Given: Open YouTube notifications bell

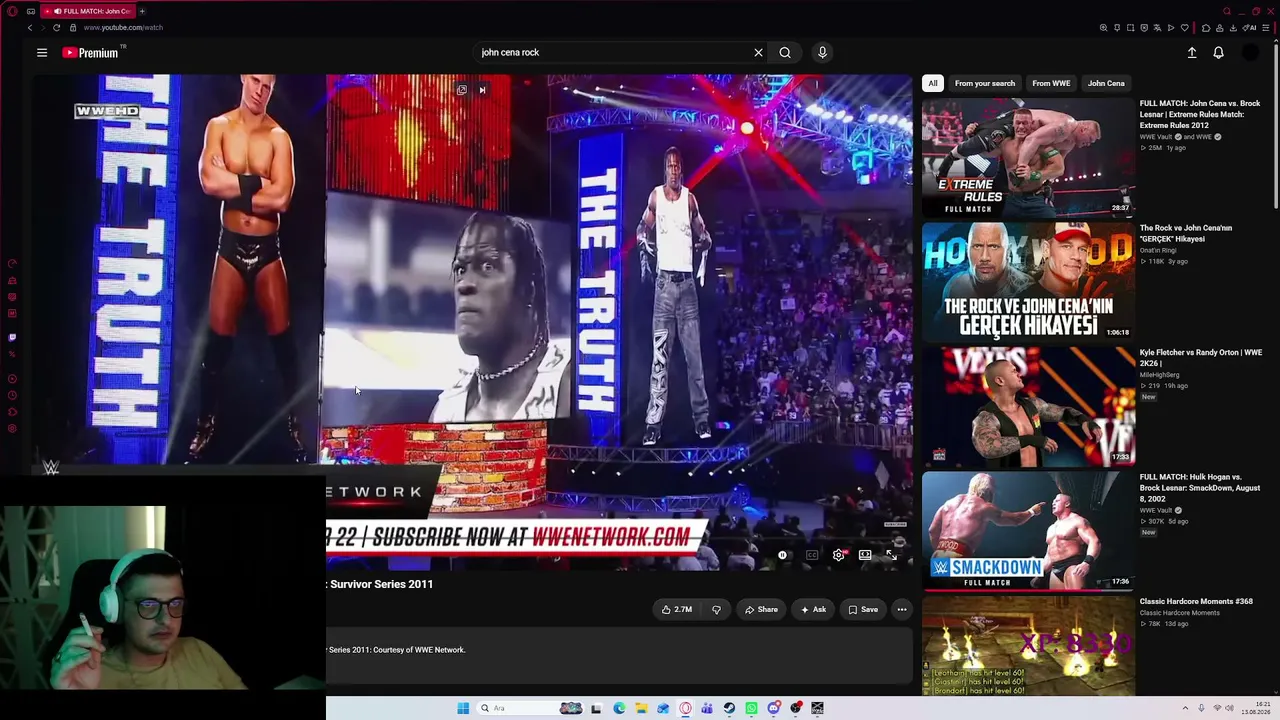Looking at the screenshot, I should tap(1218, 52).
